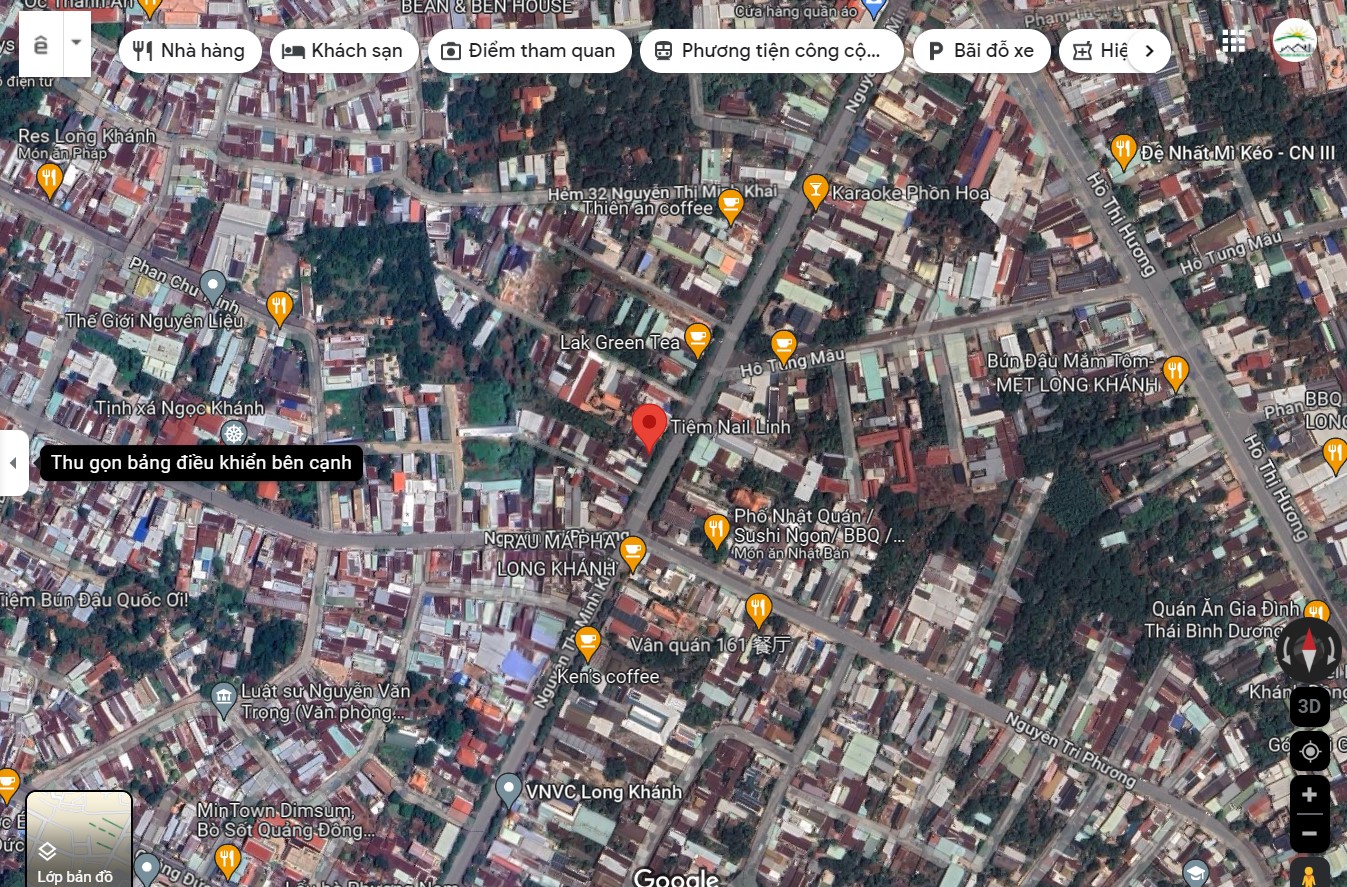Image resolution: width=1347 pixels, height=887 pixels.
Task: Filter by Nhà hàng restaurants chip
Action: tap(190, 51)
